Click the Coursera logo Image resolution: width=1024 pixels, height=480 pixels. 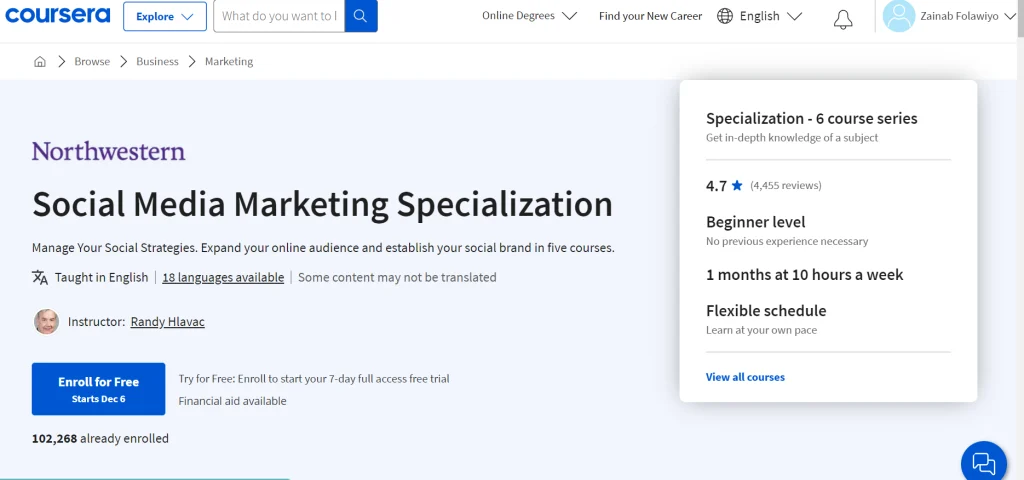pyautogui.click(x=57, y=16)
